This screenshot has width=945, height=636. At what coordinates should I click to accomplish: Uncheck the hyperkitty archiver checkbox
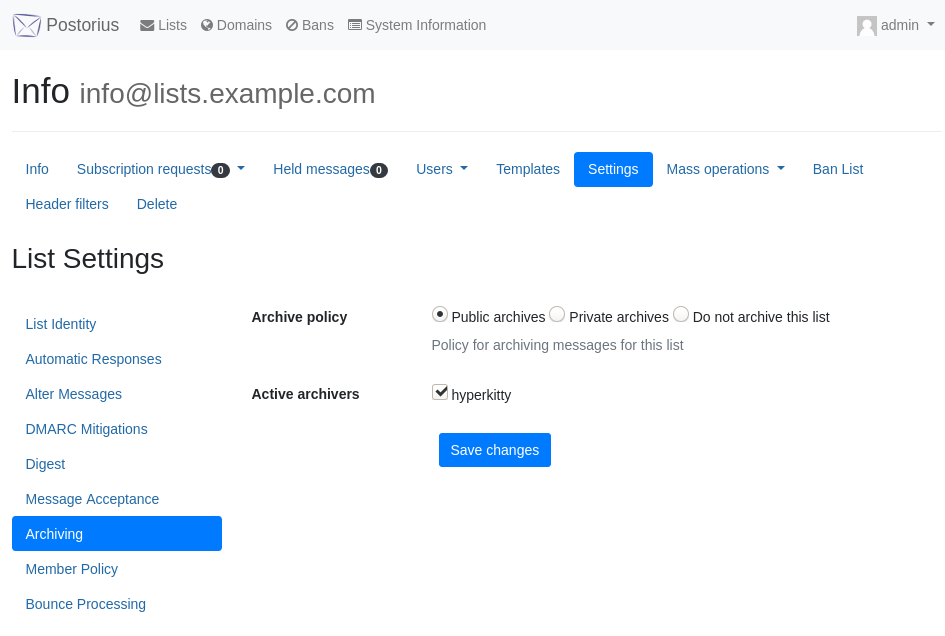(440, 392)
